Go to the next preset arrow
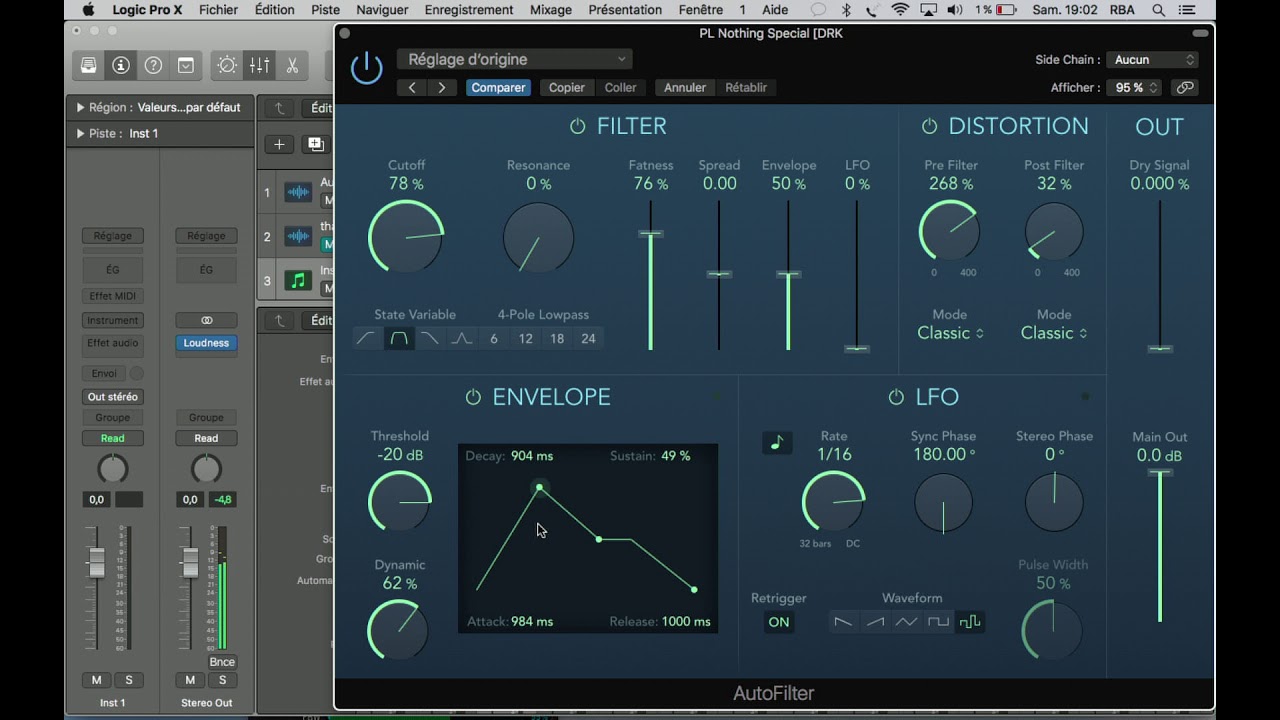Viewport: 1280px width, 720px height. (x=442, y=88)
